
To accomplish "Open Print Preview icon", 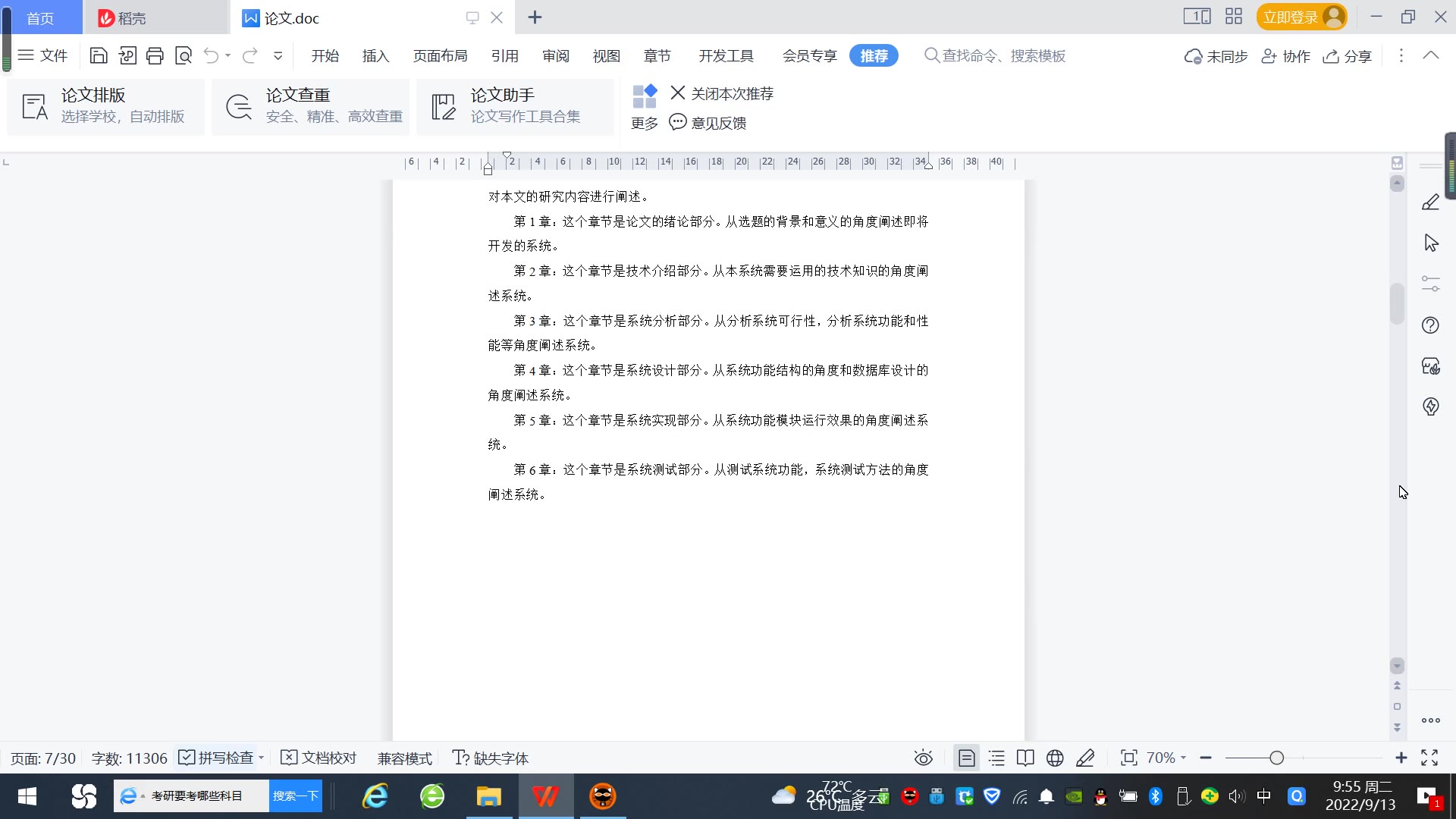I will pyautogui.click(x=184, y=55).
